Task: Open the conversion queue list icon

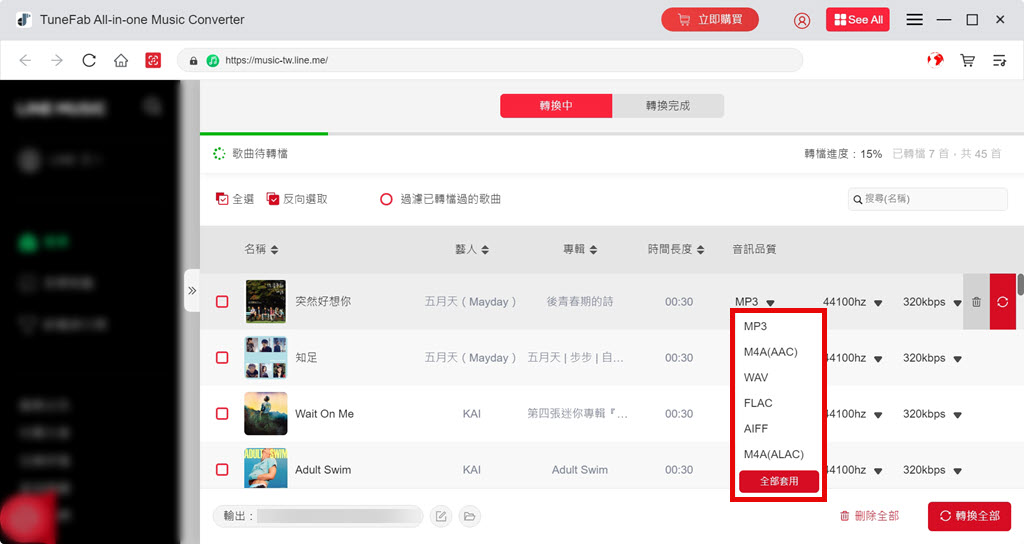Action: (x=999, y=60)
